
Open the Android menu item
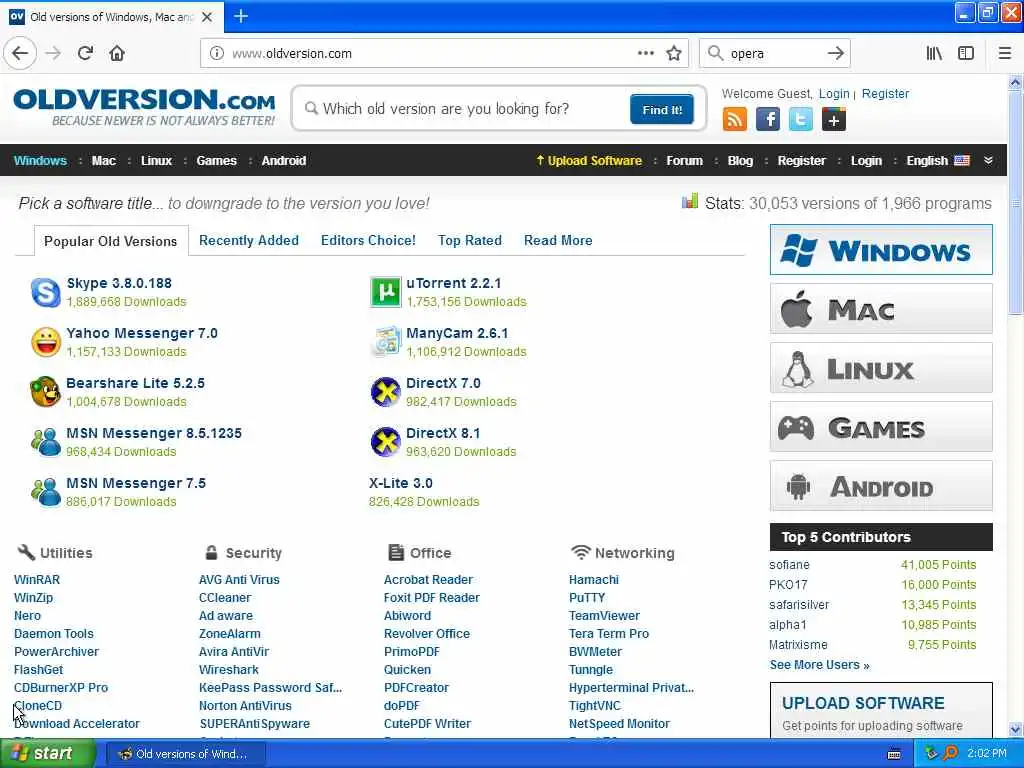coord(283,161)
